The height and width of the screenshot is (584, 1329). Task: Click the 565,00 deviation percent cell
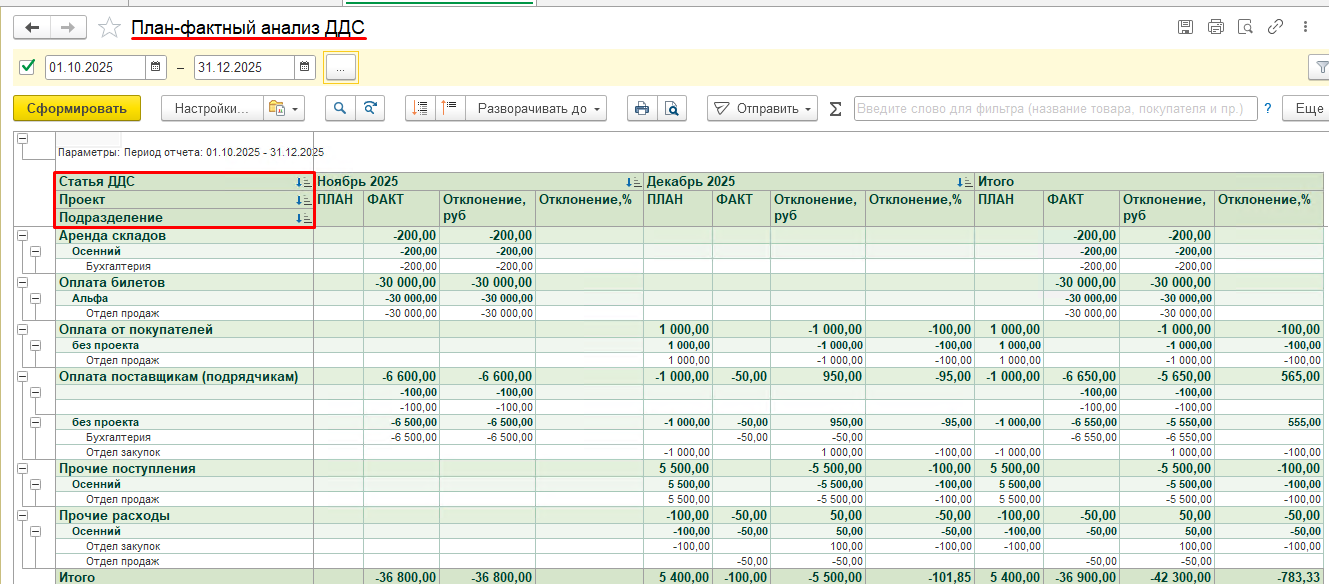(x=1271, y=376)
